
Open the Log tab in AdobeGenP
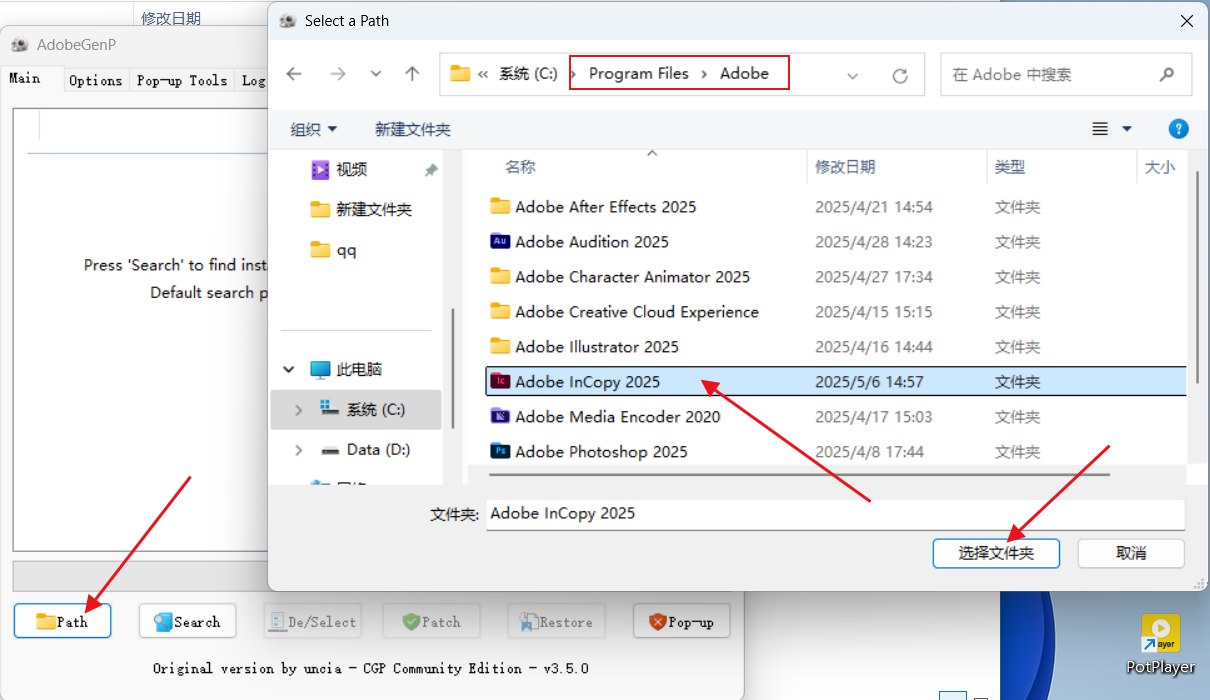click(x=253, y=80)
